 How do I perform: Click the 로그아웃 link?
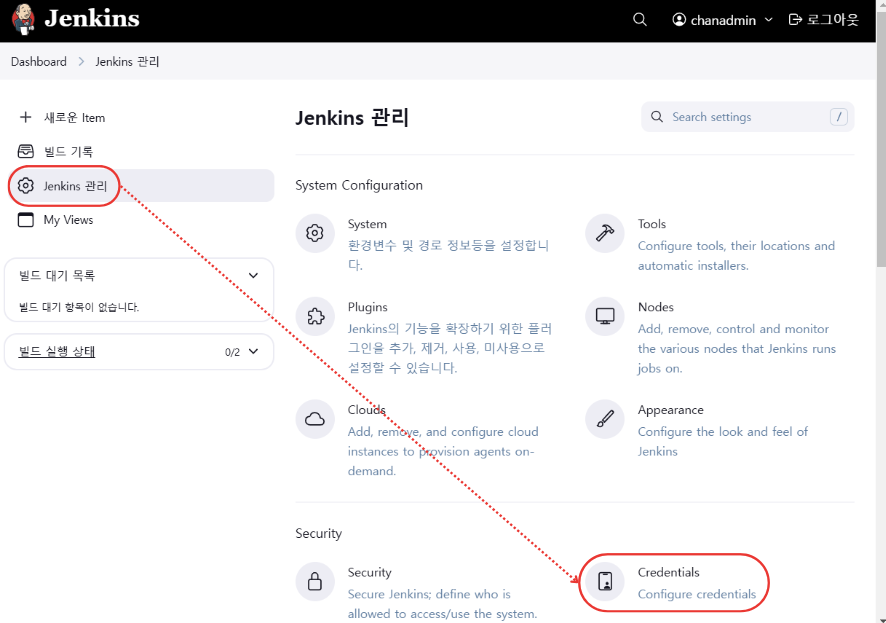[x=823, y=20]
